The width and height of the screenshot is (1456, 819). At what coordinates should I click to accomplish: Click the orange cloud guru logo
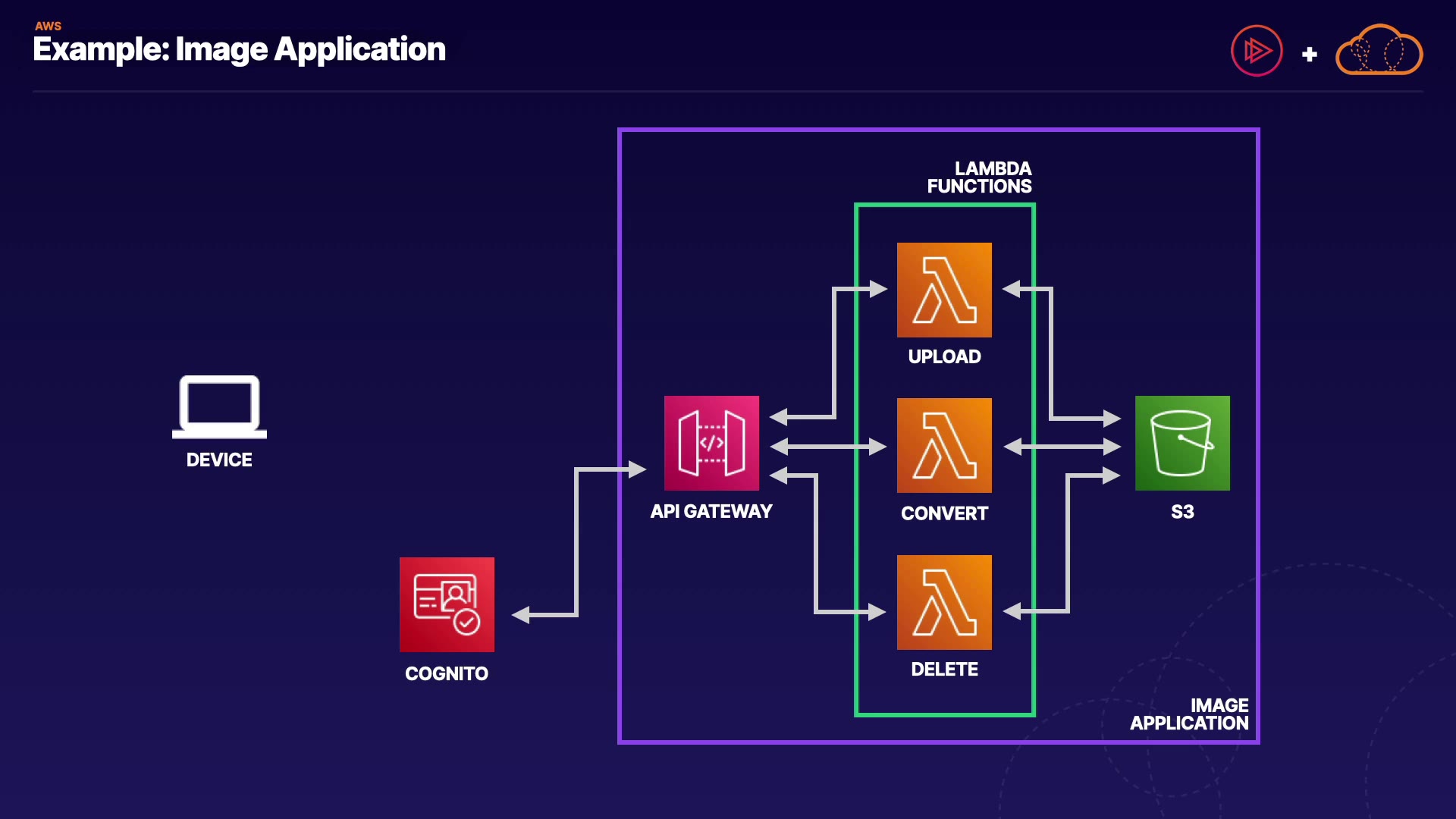pos(1379,51)
